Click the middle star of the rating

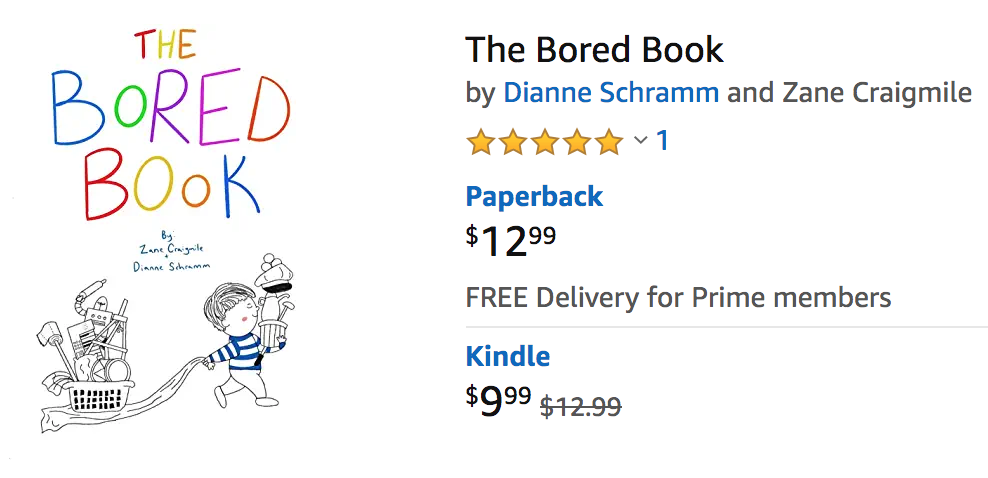pyautogui.click(x=545, y=143)
